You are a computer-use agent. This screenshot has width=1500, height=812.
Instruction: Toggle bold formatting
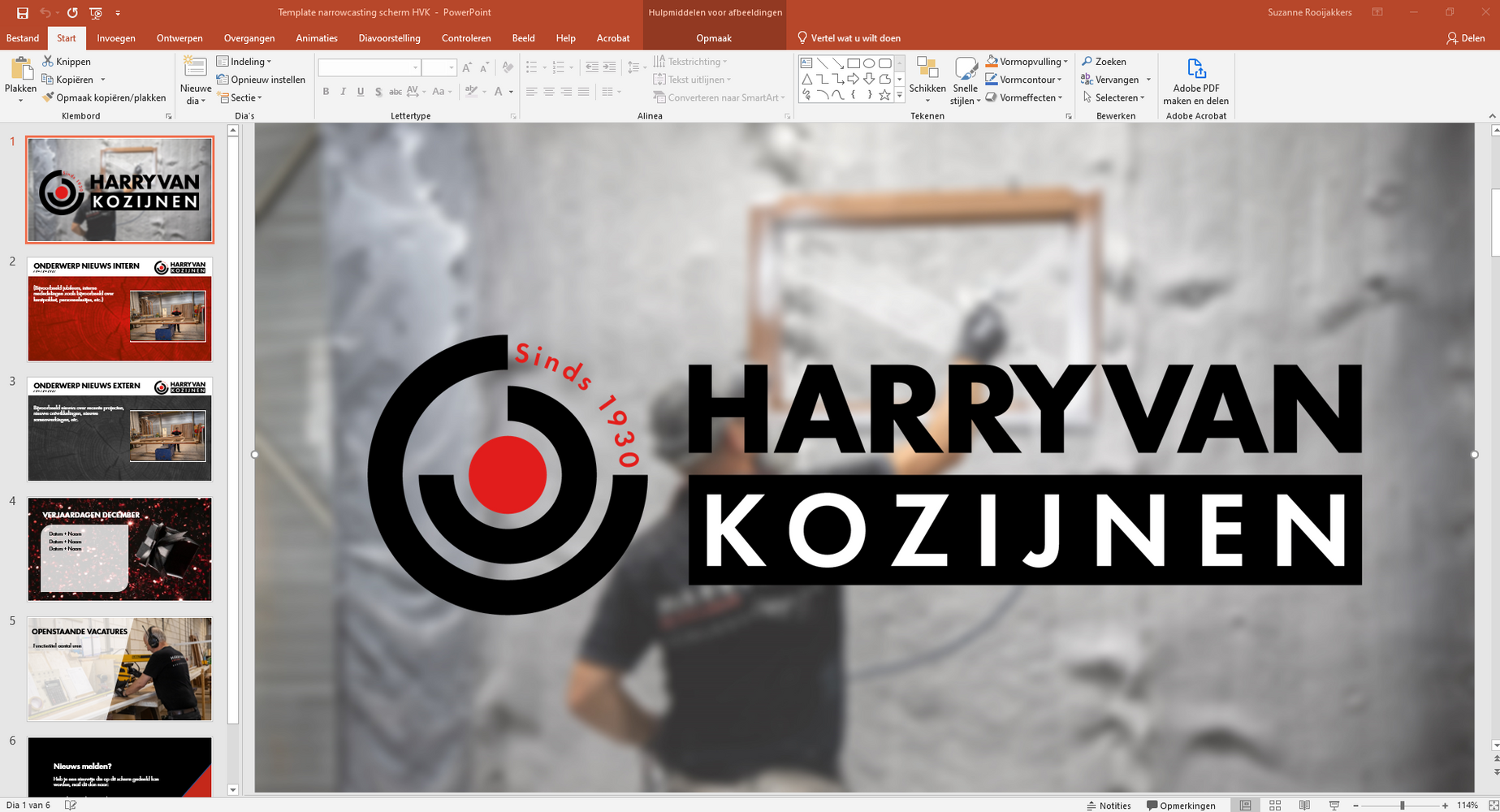click(326, 92)
